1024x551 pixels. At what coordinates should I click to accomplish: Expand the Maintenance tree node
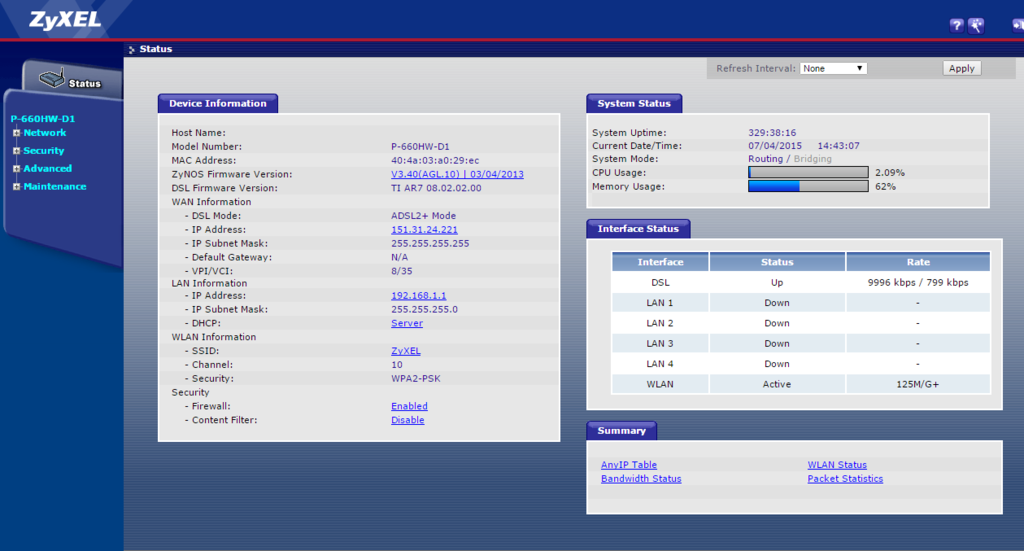point(17,187)
